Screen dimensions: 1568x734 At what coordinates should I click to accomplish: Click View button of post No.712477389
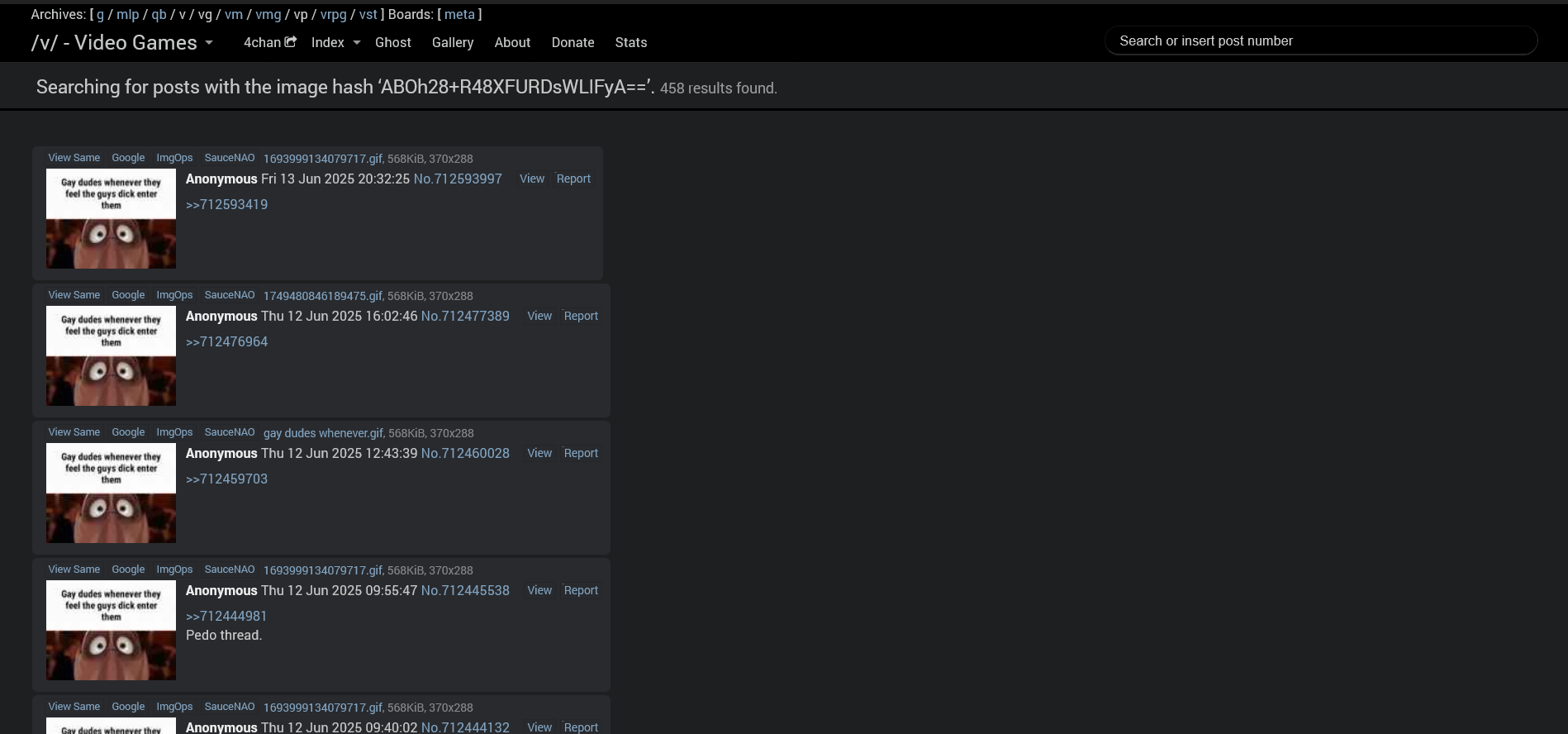(x=539, y=316)
